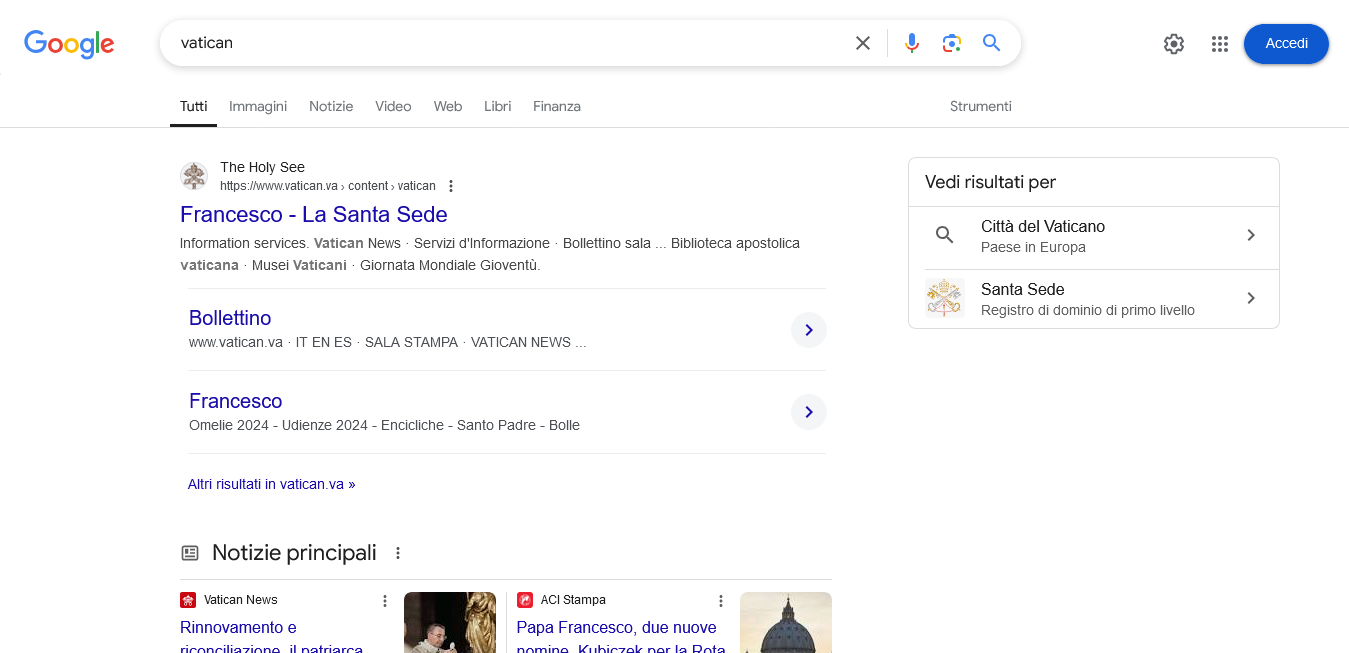
Task: Follow Altri risultati in vatican.va link
Action: pos(271,484)
